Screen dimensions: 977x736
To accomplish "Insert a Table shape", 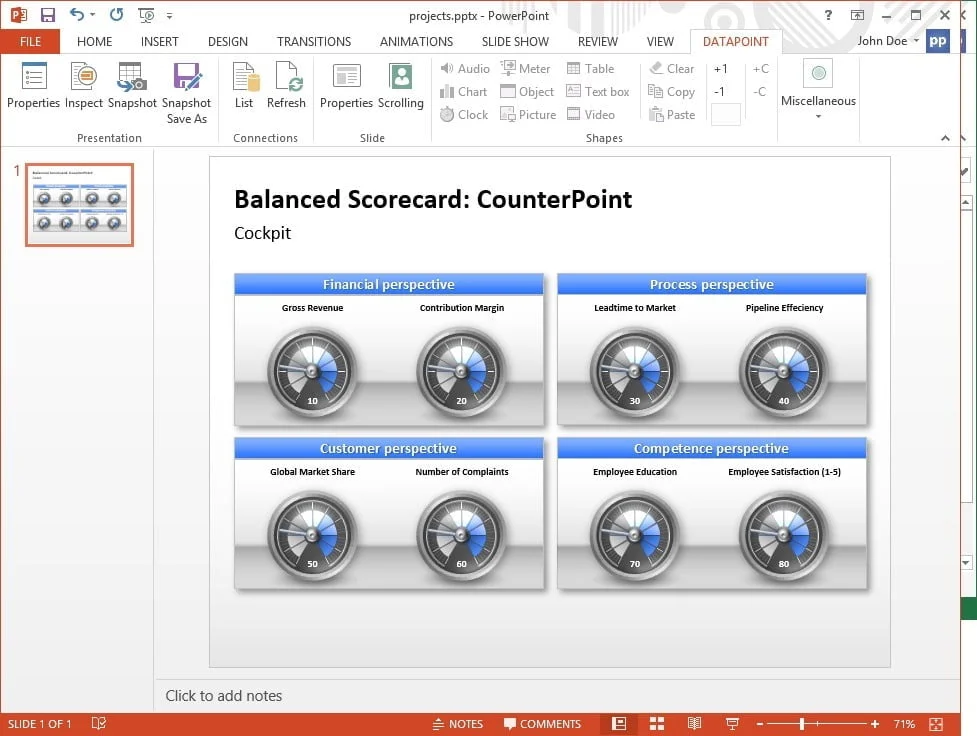I will pos(591,69).
